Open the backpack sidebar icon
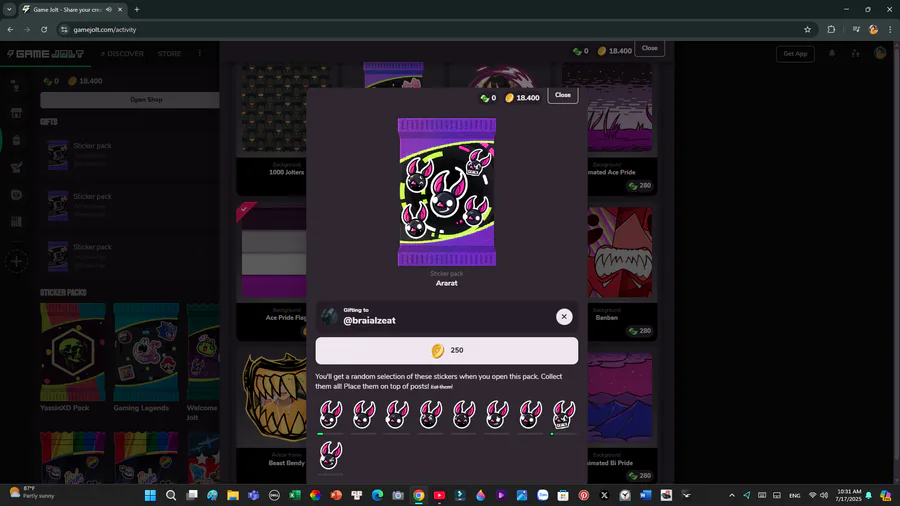Viewport: 900px width, 506px height. click(16, 141)
